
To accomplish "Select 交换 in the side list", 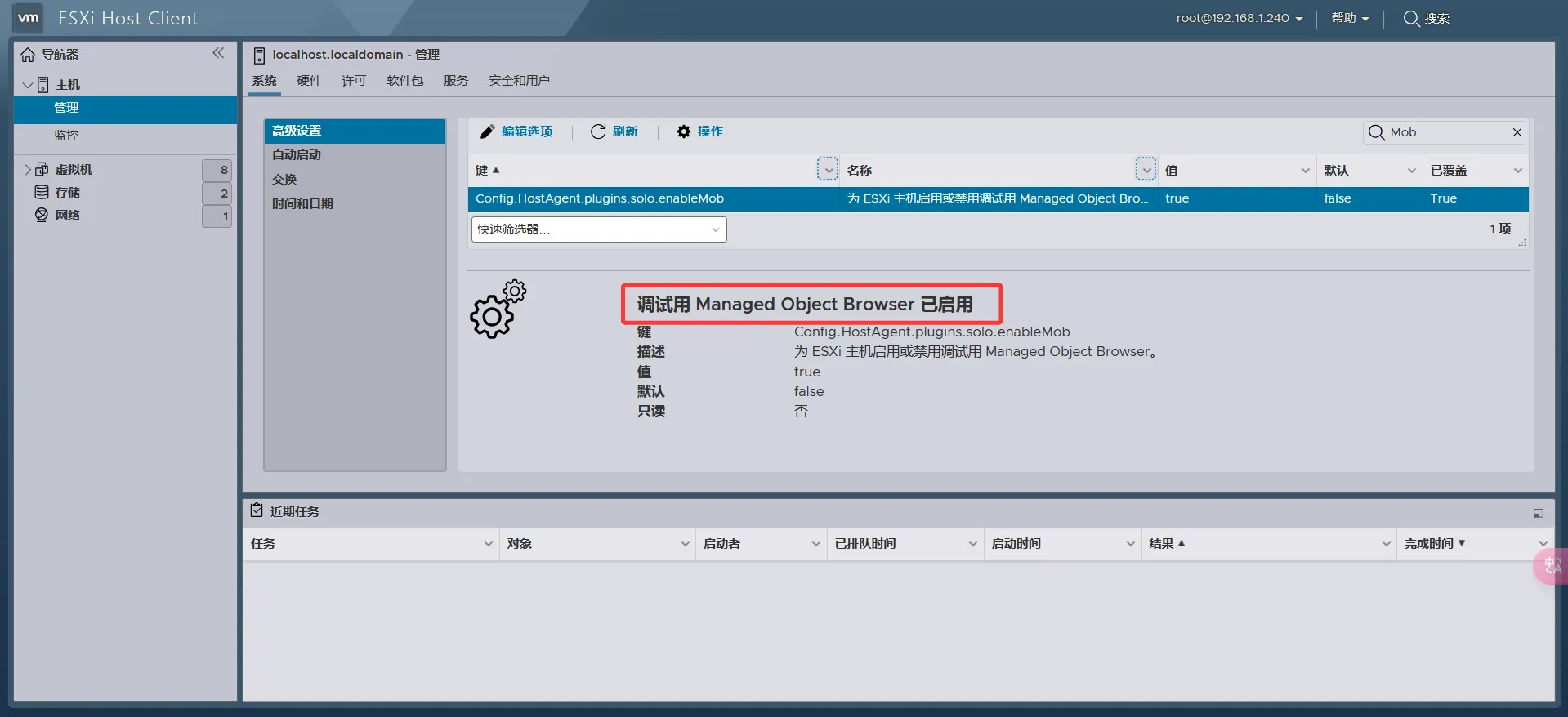I will coord(355,180).
